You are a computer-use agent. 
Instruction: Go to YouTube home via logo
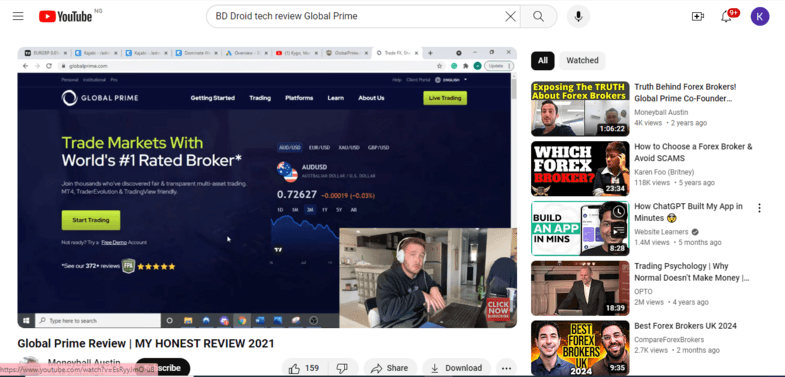(x=66, y=17)
